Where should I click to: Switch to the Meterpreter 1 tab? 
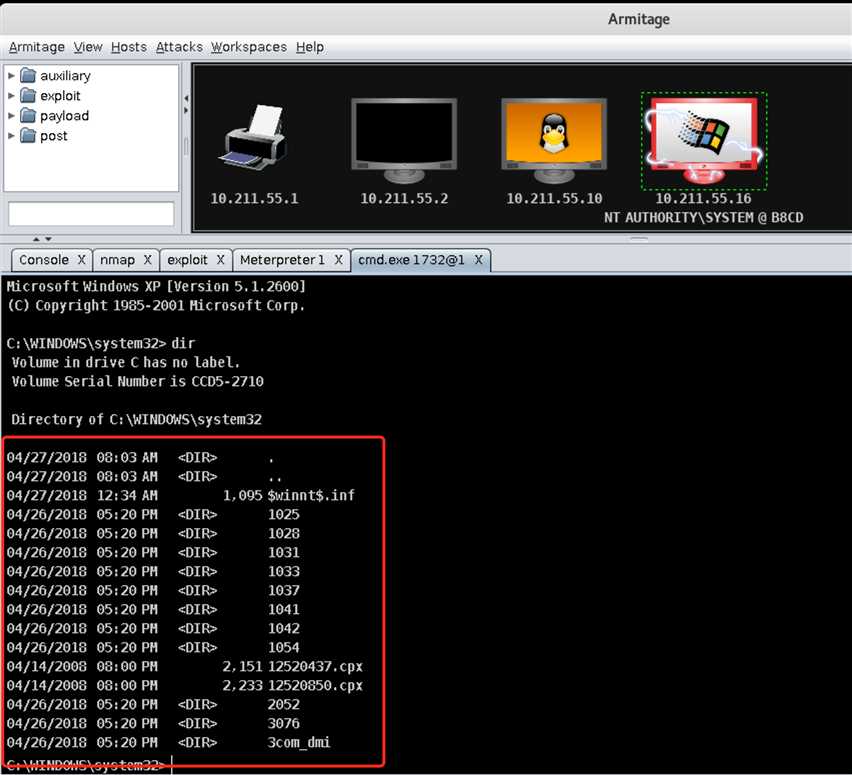click(x=283, y=260)
